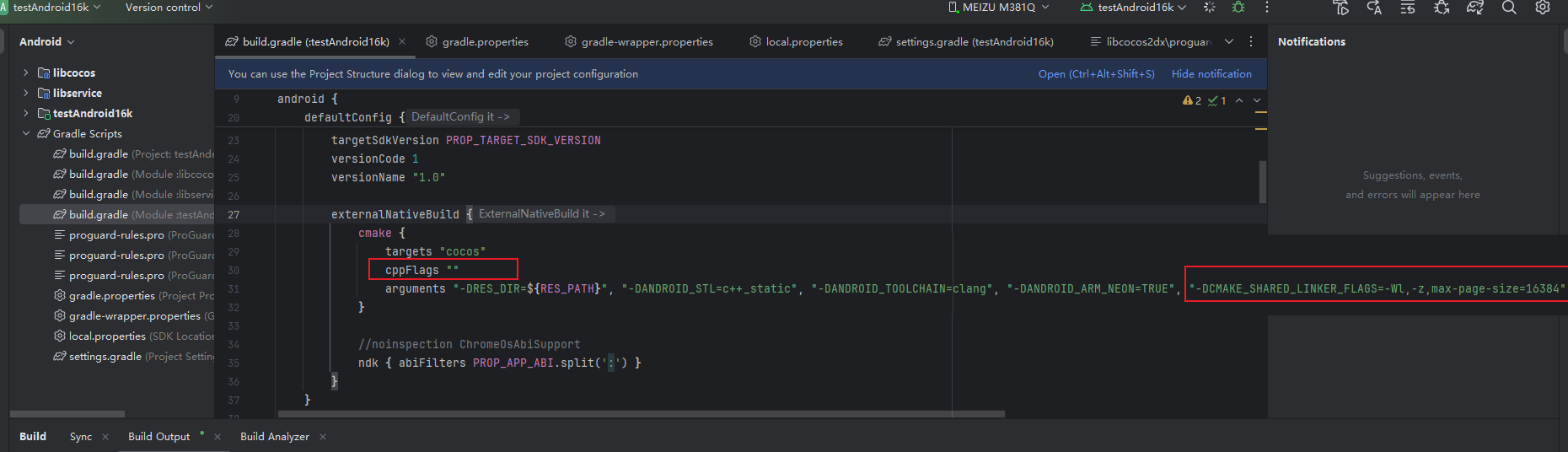Image resolution: width=1568 pixels, height=452 pixels.
Task: Open editor tab options three-dot menu
Action: point(1251,41)
